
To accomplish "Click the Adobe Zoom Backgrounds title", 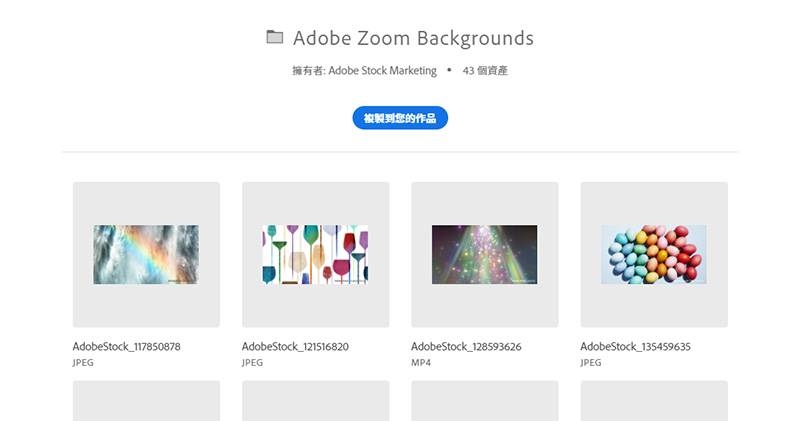I will [x=413, y=38].
